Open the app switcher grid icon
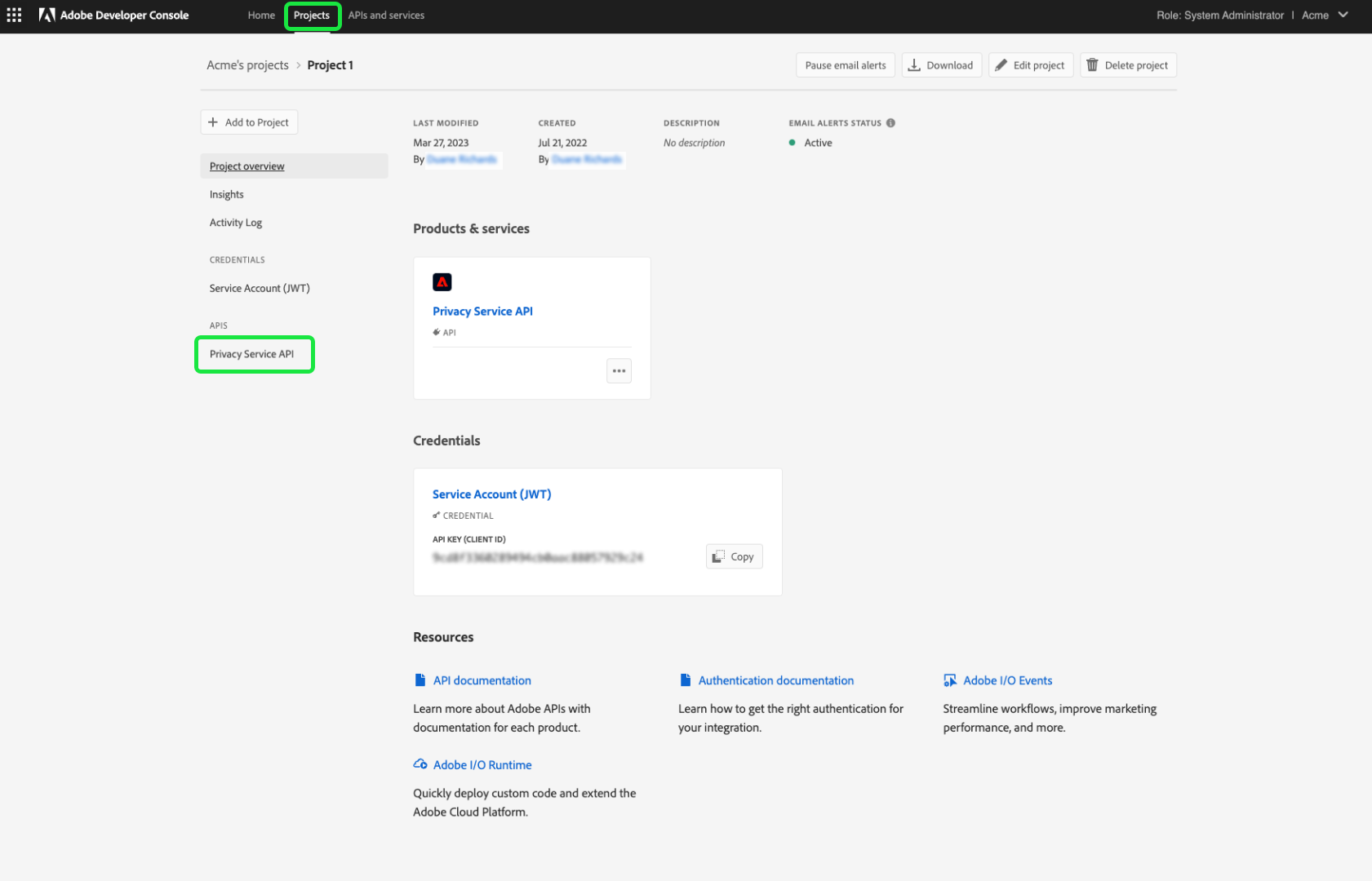The image size is (1372, 881). (x=14, y=15)
